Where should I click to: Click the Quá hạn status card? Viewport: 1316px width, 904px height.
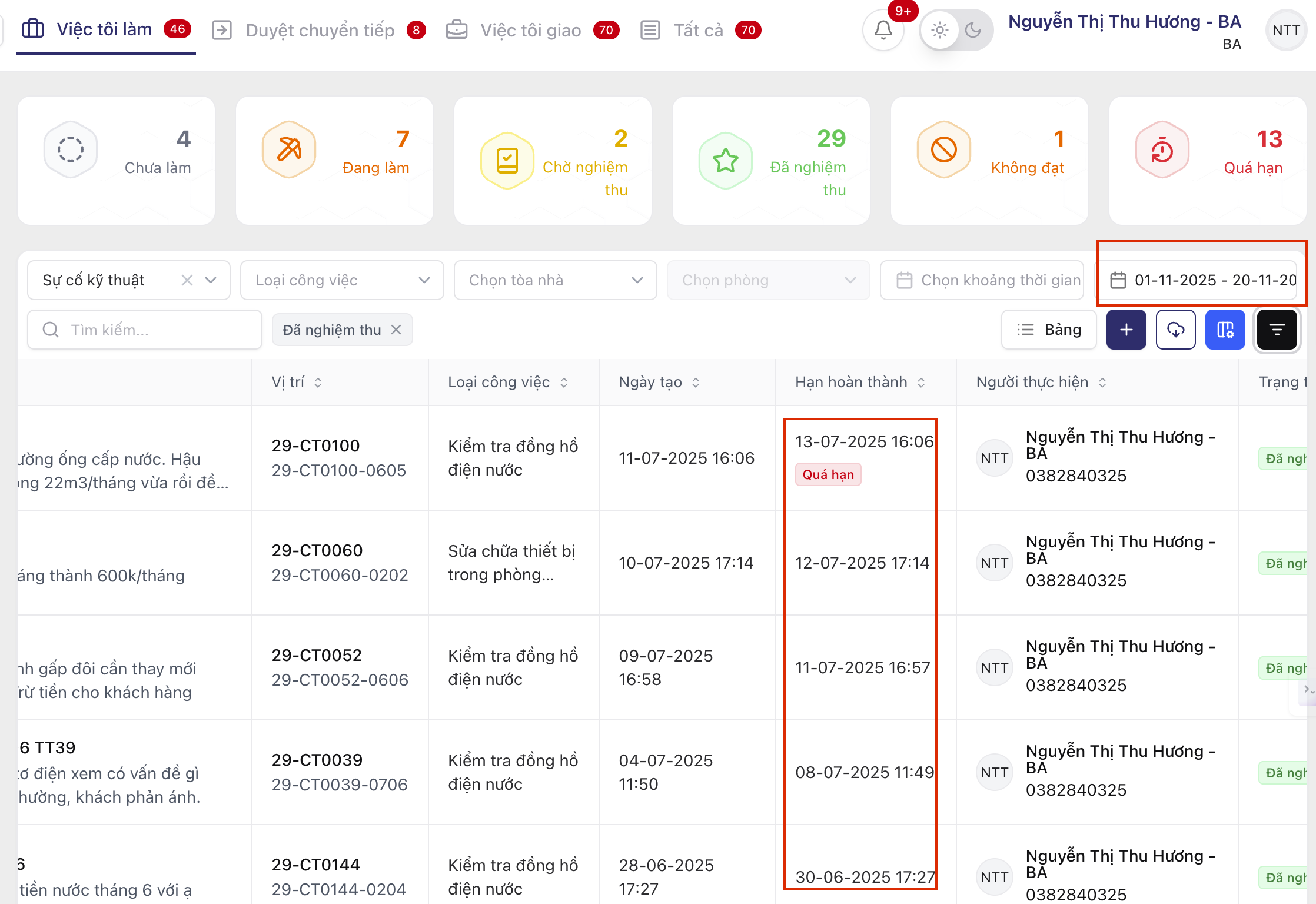click(x=1207, y=160)
